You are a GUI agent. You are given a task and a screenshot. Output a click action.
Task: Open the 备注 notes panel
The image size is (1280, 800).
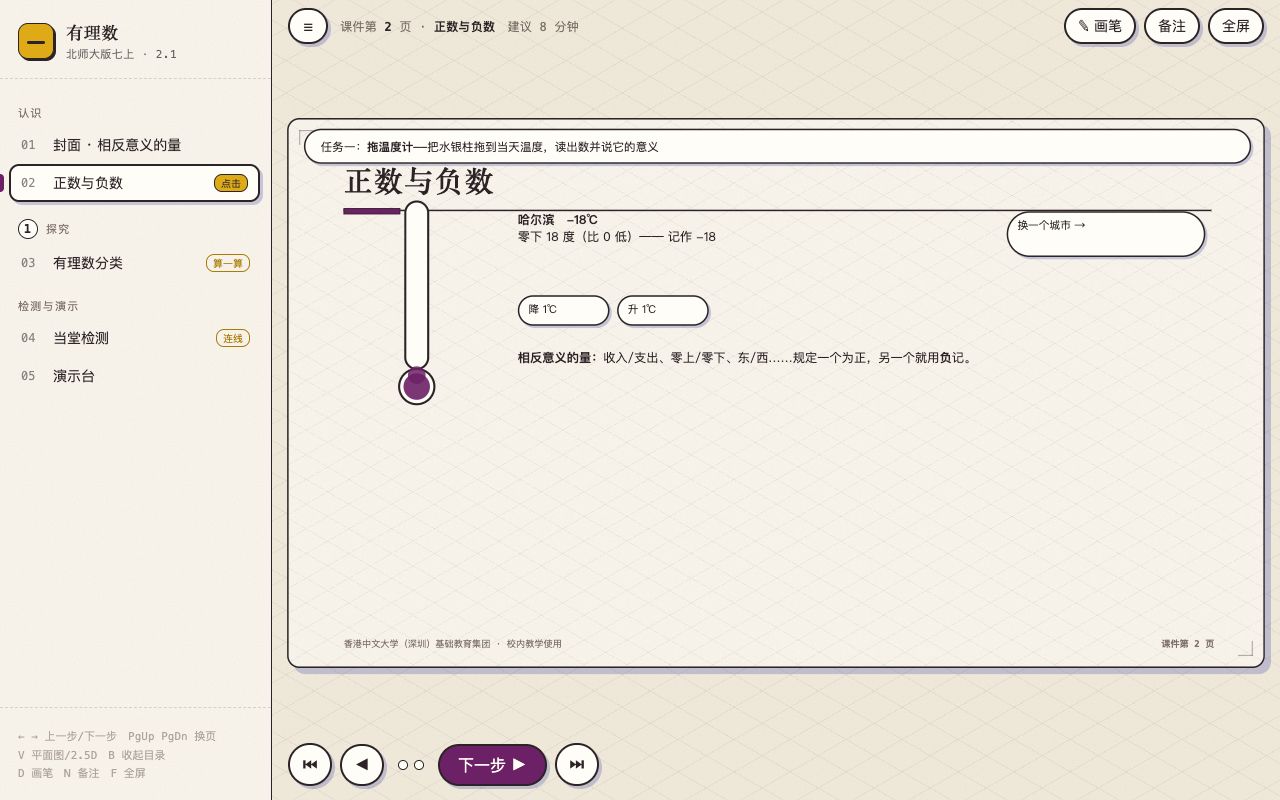pos(1172,26)
